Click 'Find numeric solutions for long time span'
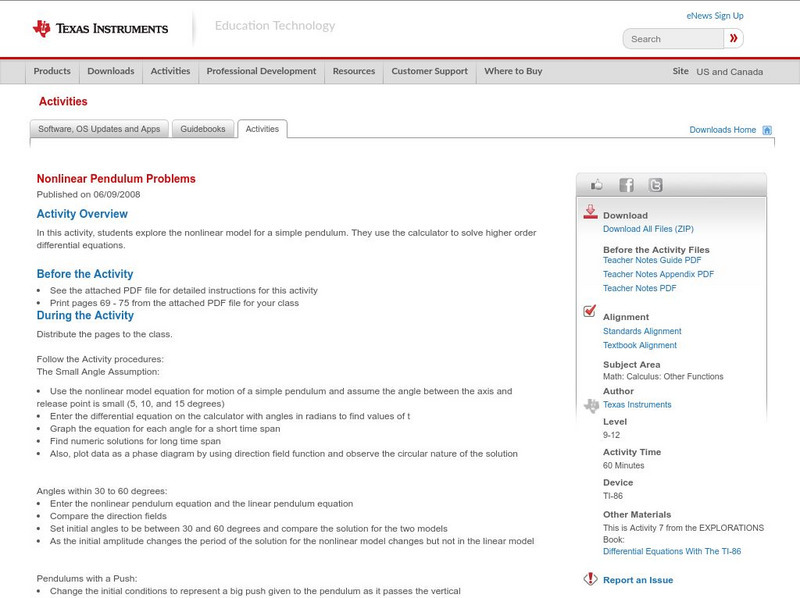Screen dimensions: 800x598 tap(135, 441)
